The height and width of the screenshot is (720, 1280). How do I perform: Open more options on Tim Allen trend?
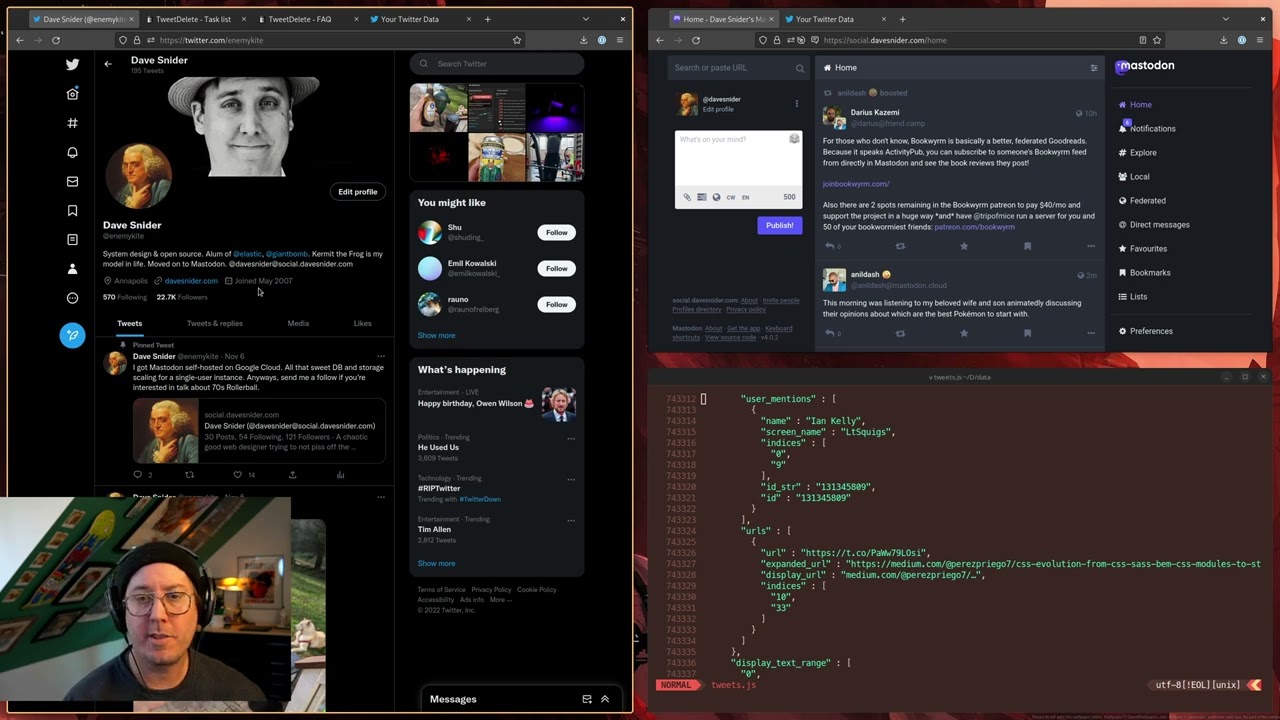point(571,520)
